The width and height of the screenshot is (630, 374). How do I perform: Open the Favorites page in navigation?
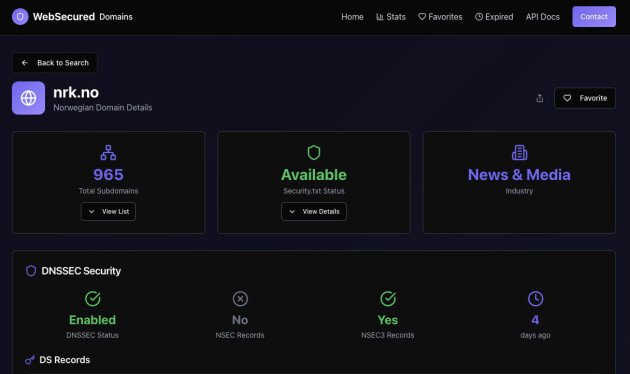tap(440, 17)
